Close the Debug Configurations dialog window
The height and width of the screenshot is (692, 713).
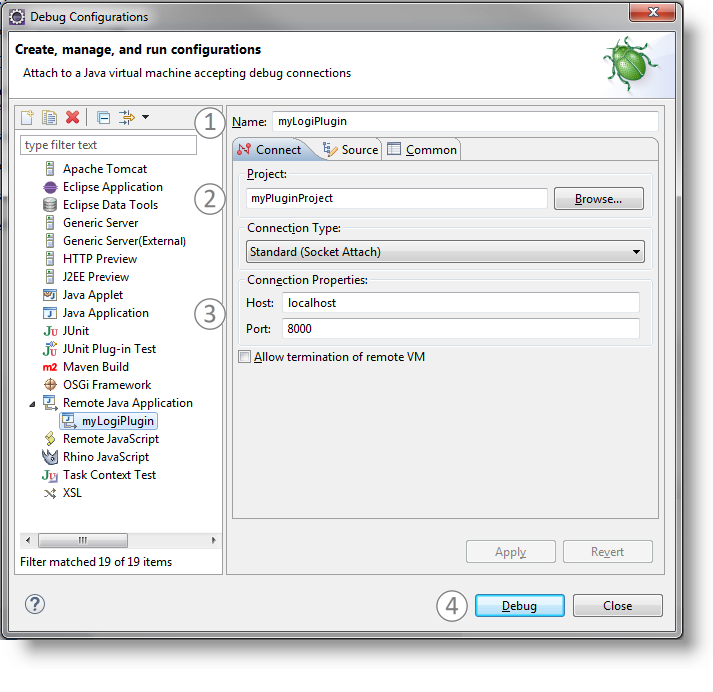tap(652, 12)
